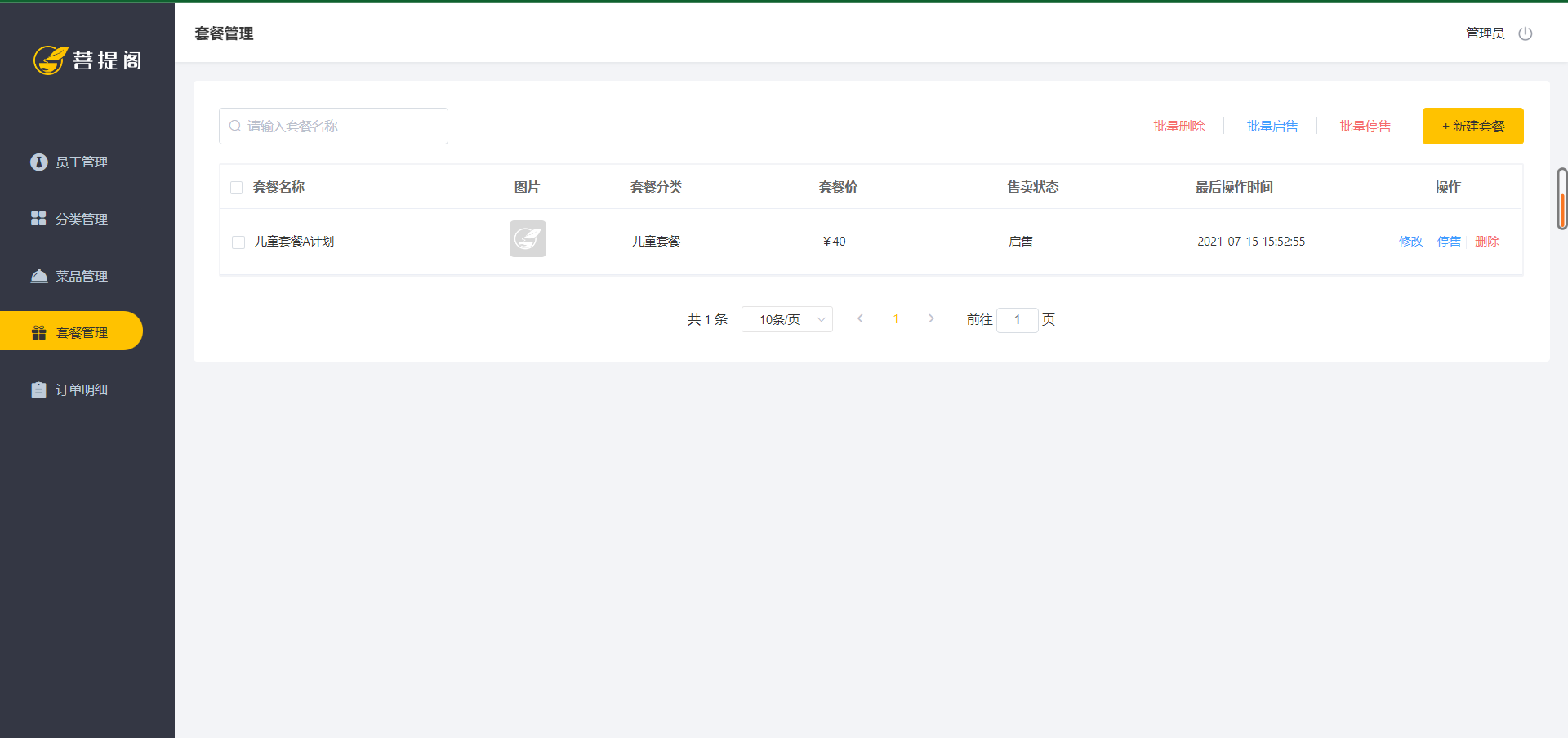
Task: Click the 前往 page number input
Action: click(1018, 319)
